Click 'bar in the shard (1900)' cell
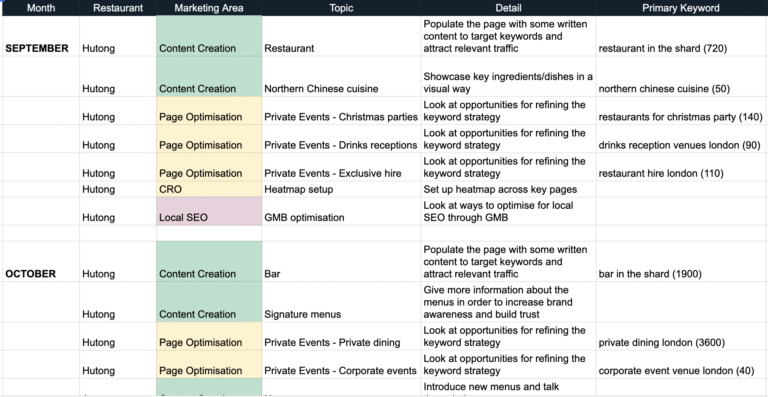Viewport: 768px width, 397px height. [x=681, y=261]
